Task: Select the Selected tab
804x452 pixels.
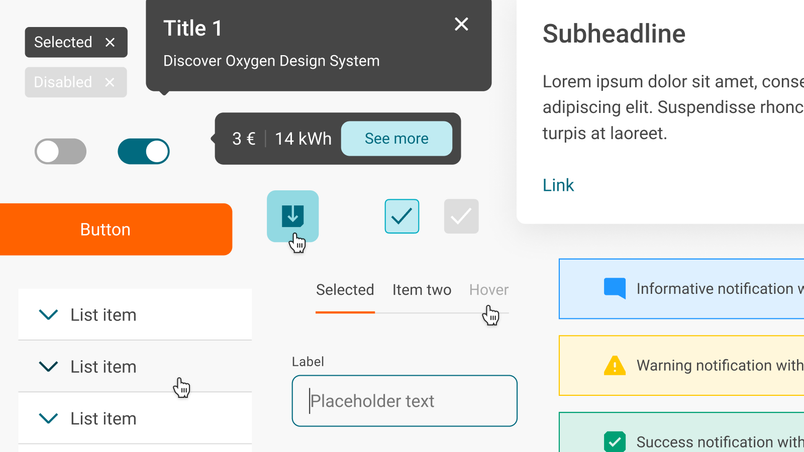Action: 345,290
